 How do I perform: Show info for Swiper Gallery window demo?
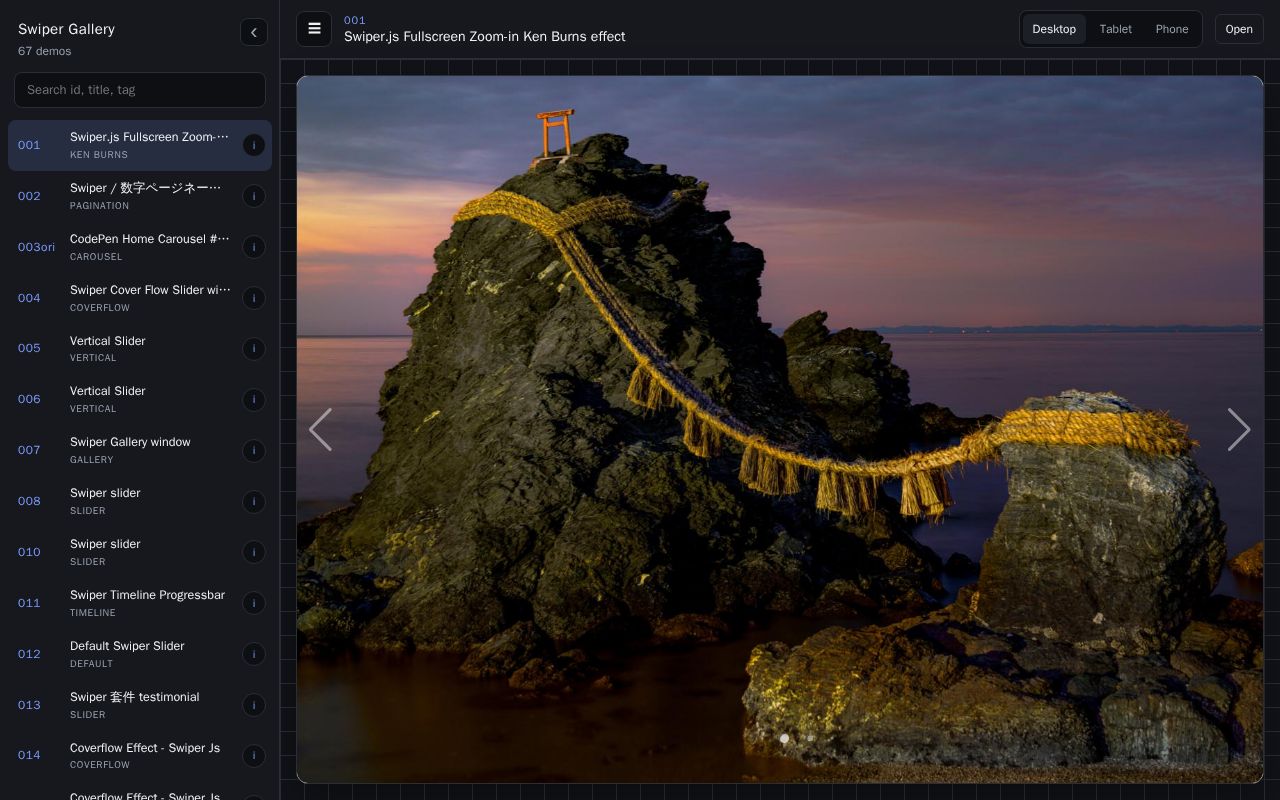point(254,450)
